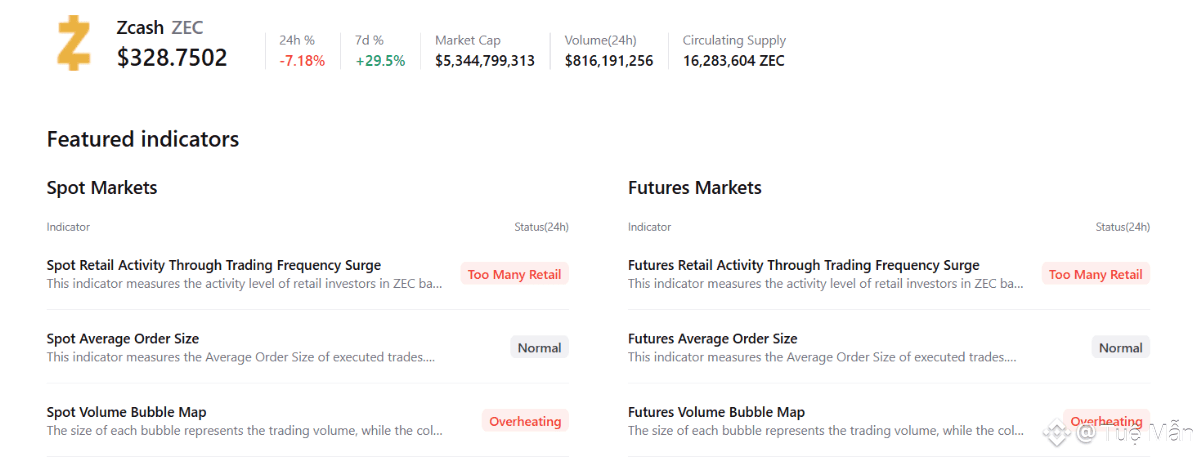Click the spot Too Many Retail badge

[x=514, y=274]
